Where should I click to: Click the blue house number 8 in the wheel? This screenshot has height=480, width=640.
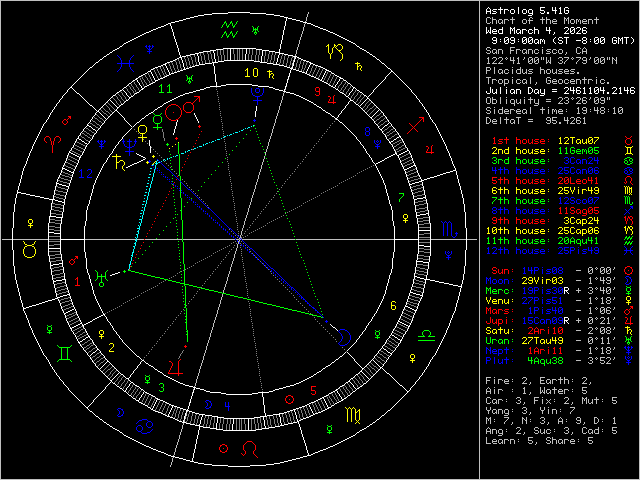367,132
